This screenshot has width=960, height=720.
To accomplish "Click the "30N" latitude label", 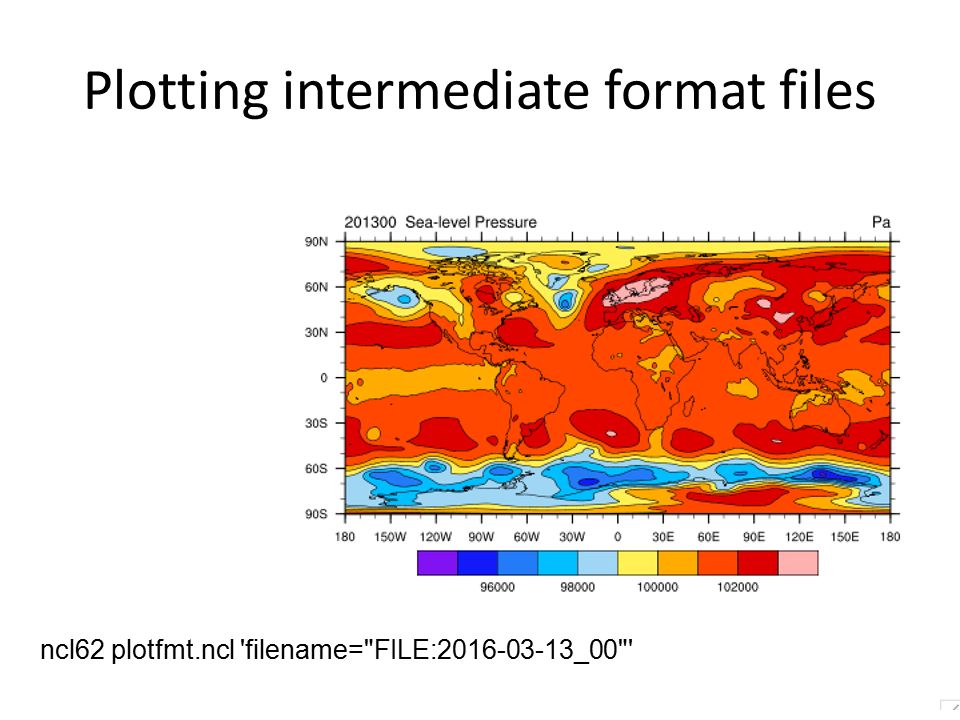I will pyautogui.click(x=316, y=332).
